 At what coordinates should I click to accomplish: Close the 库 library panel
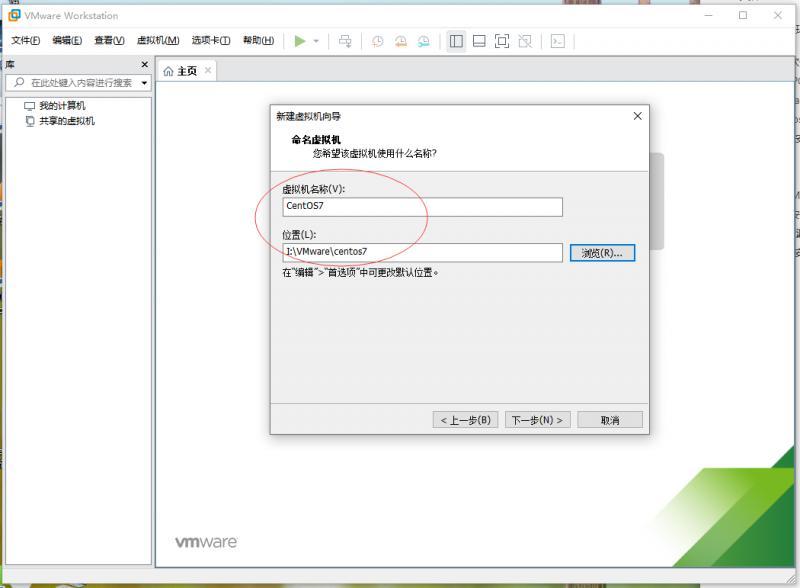[x=144, y=64]
